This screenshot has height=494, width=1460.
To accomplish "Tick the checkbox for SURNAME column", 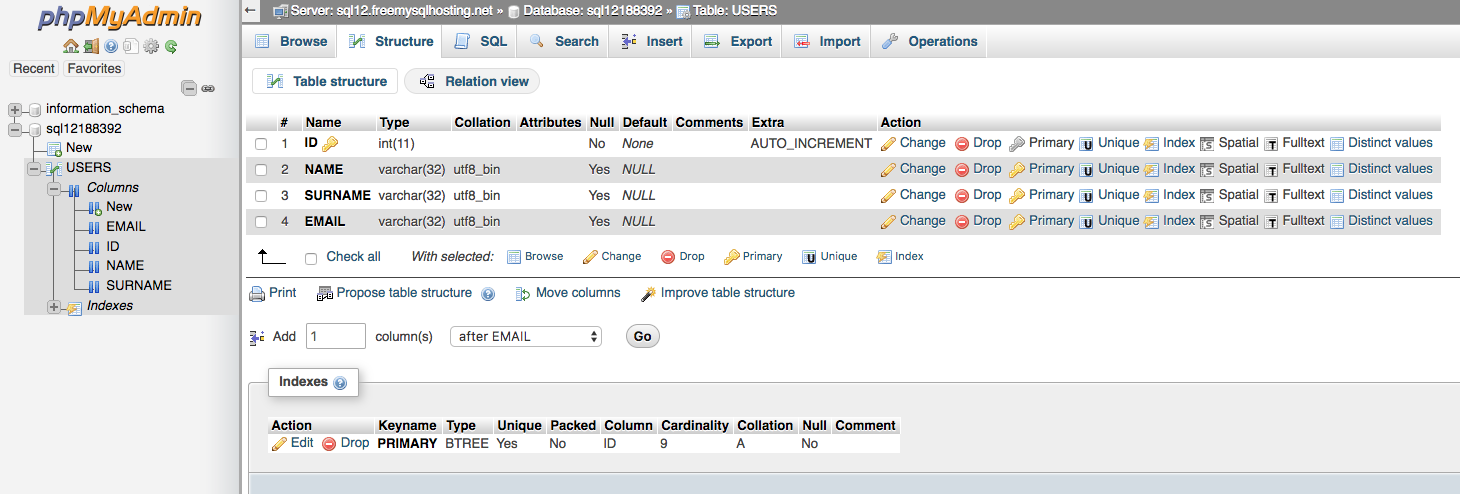I will coord(261,196).
